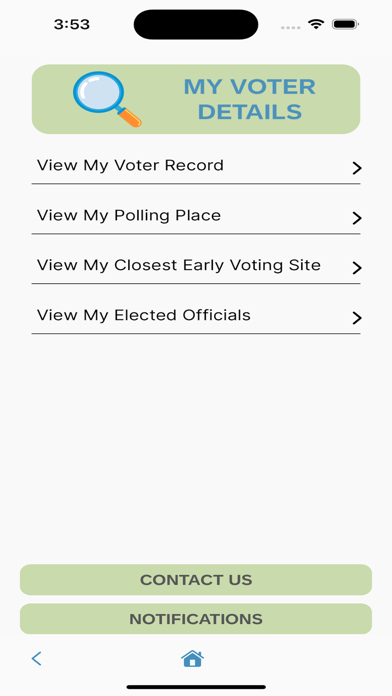Tap the back arrow icon
This screenshot has height=696, width=392.
coord(36,658)
